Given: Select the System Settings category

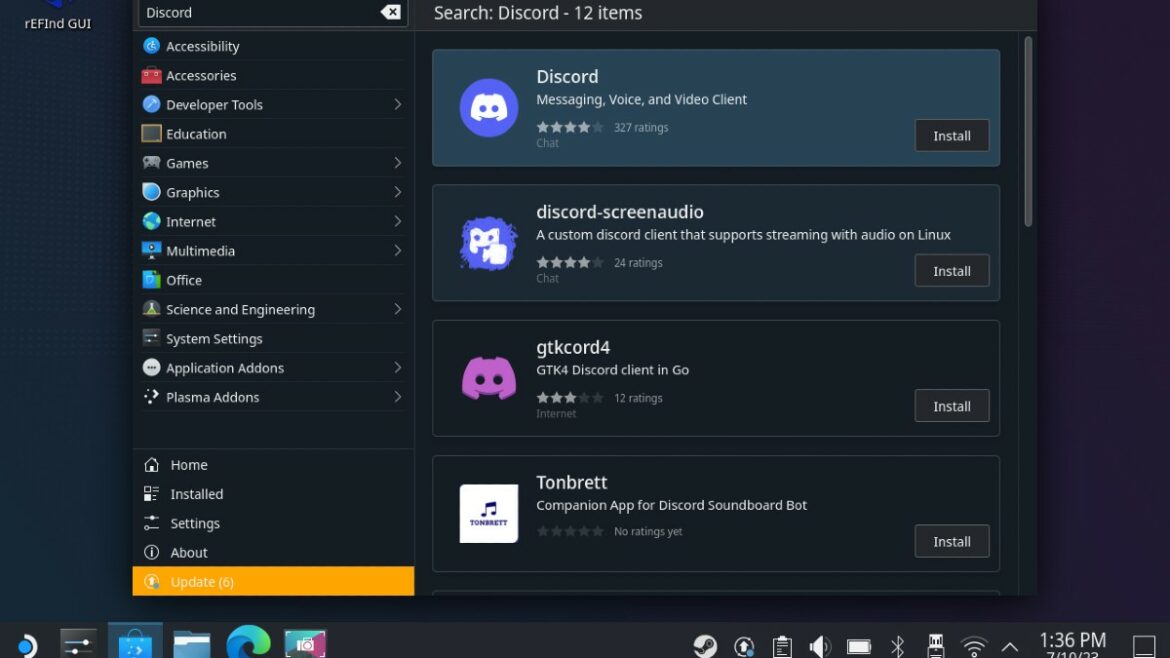Looking at the screenshot, I should click(272, 339).
